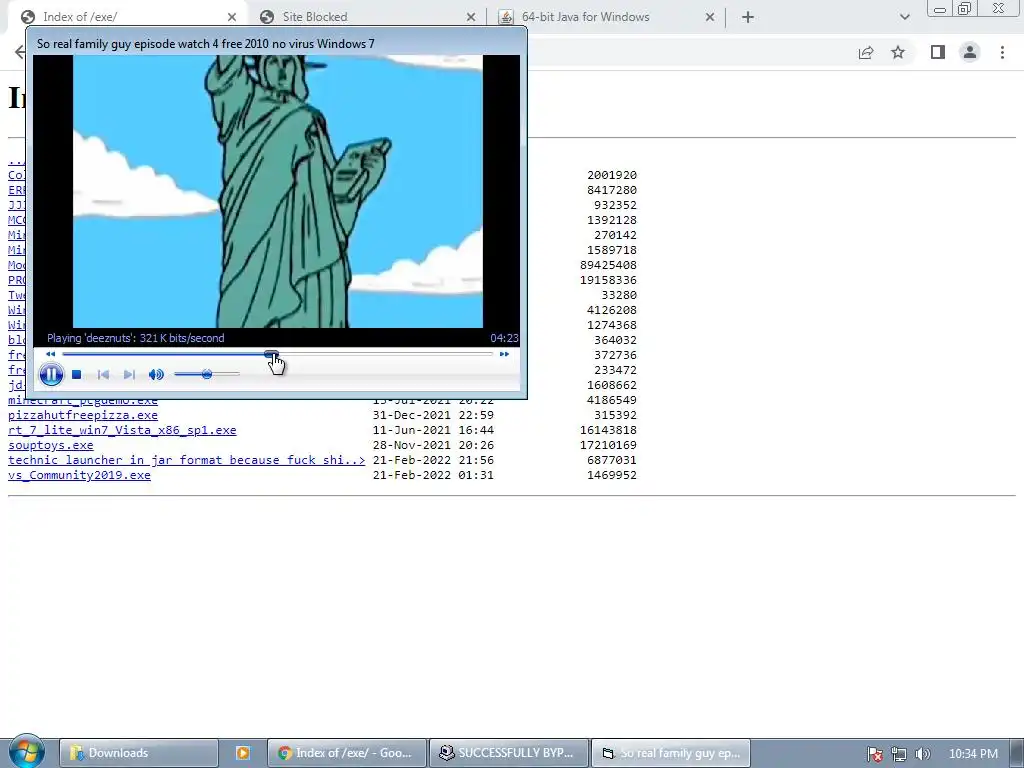Toggle Chrome side panel
The image size is (1024, 768).
pos(938,52)
